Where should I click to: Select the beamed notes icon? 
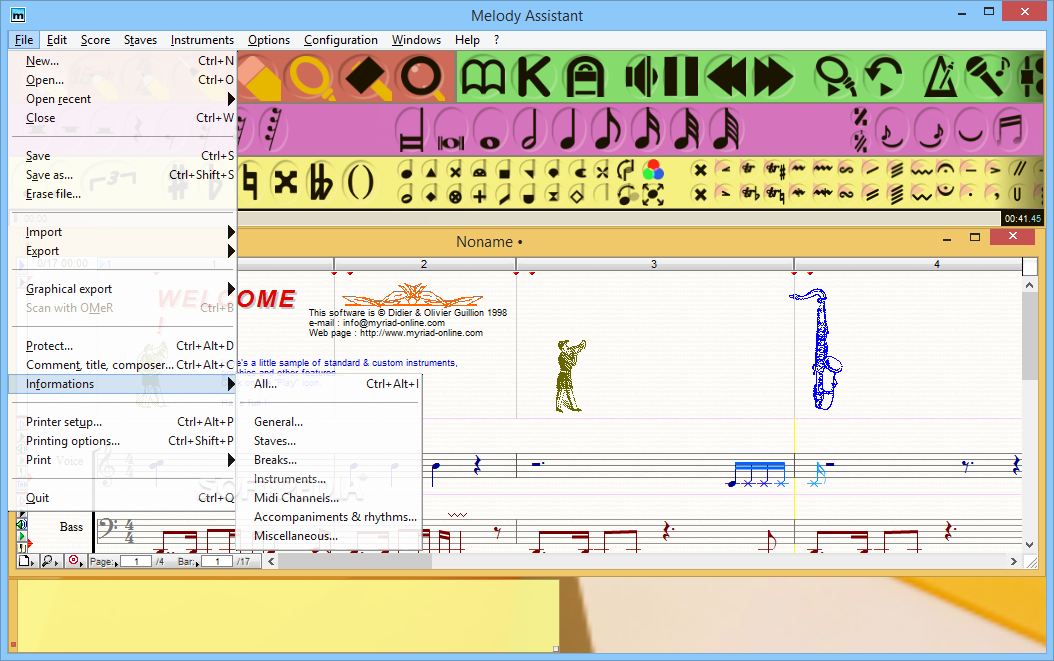tap(1010, 129)
